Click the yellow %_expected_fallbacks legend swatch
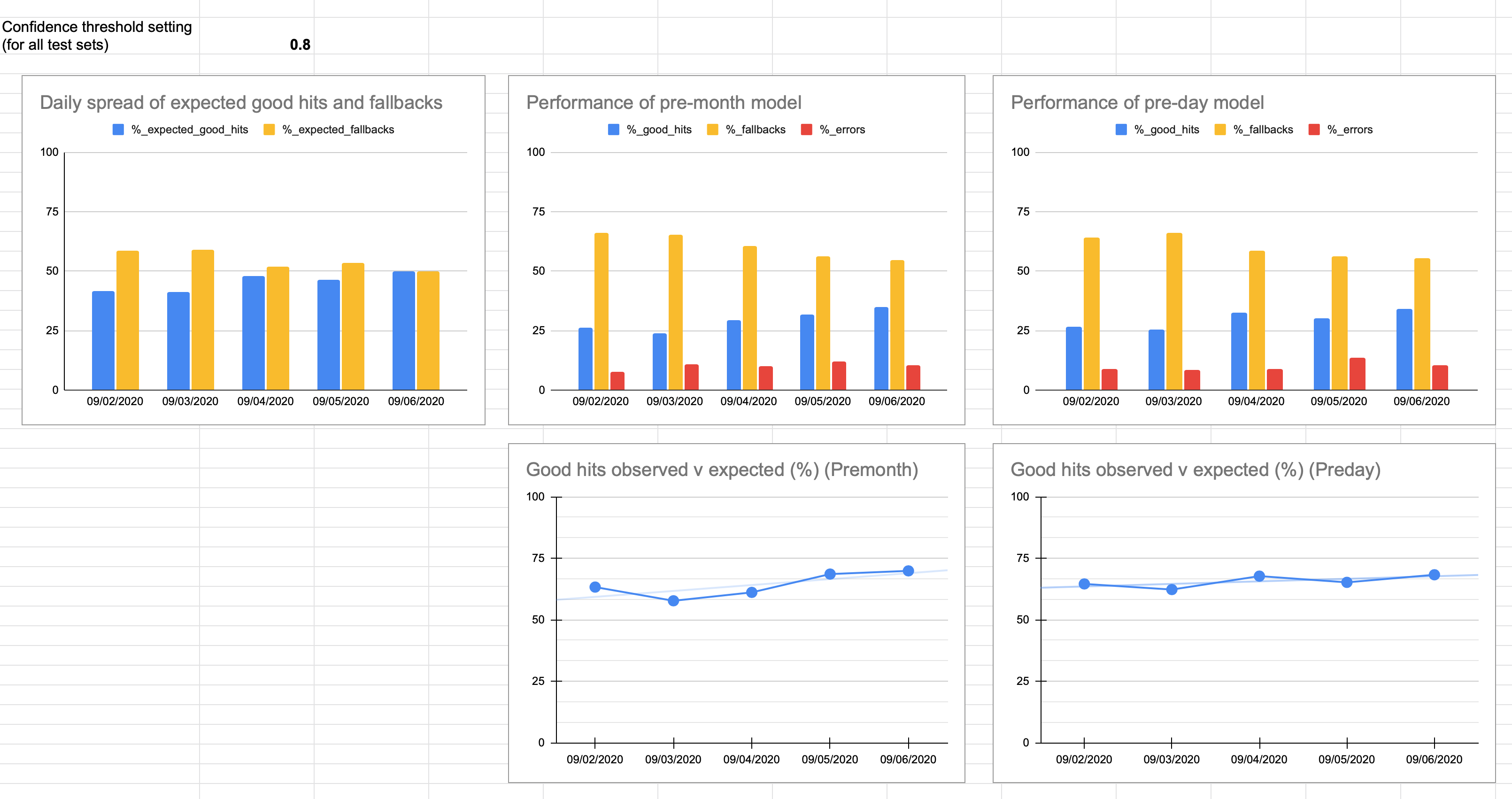This screenshot has height=799, width=1512. point(270,130)
